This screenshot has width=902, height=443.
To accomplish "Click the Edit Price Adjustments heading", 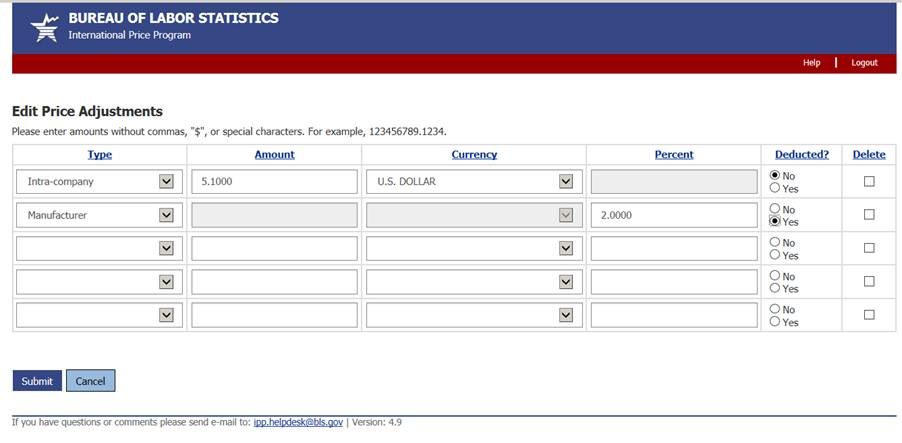I will pyautogui.click(x=87, y=111).
